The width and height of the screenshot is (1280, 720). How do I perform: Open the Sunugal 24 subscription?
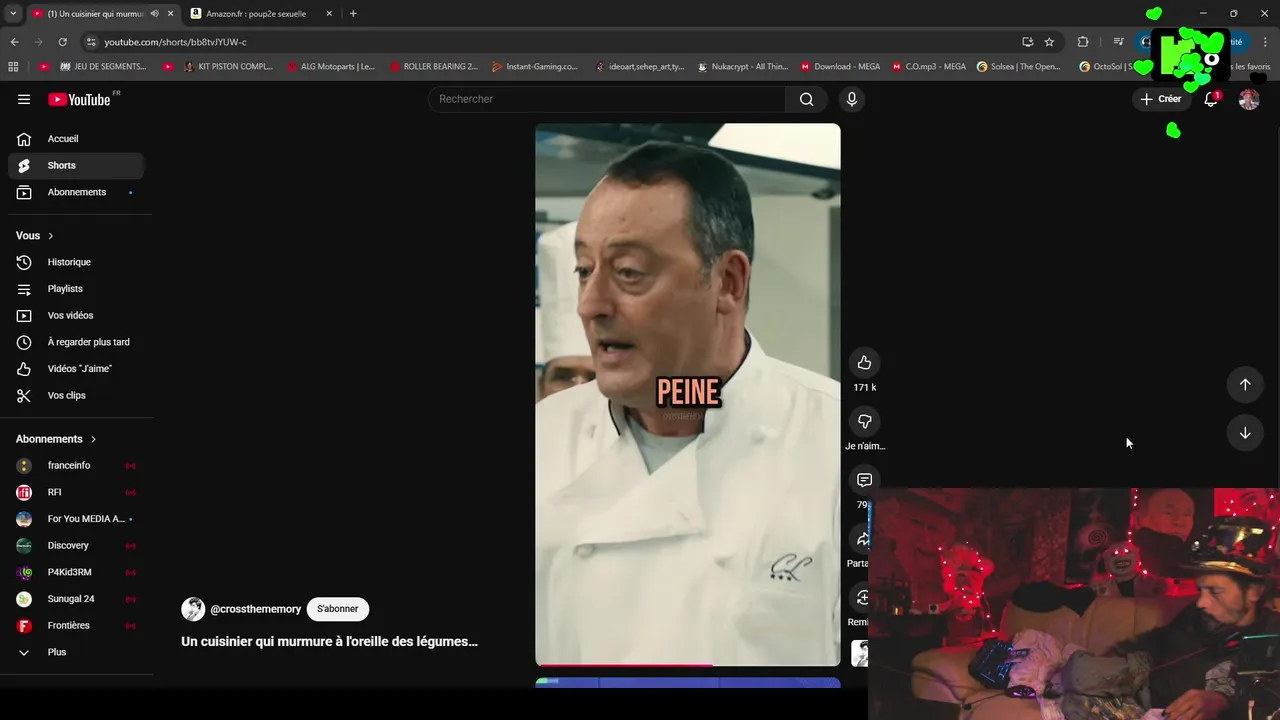pos(76,599)
